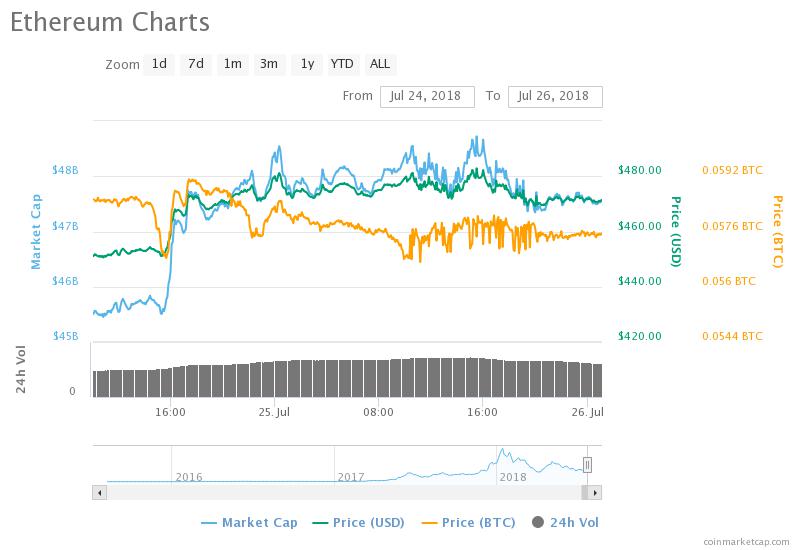The width and height of the screenshot is (800, 550).
Task: Click the navigator 2018 peak area
Action: tap(503, 452)
